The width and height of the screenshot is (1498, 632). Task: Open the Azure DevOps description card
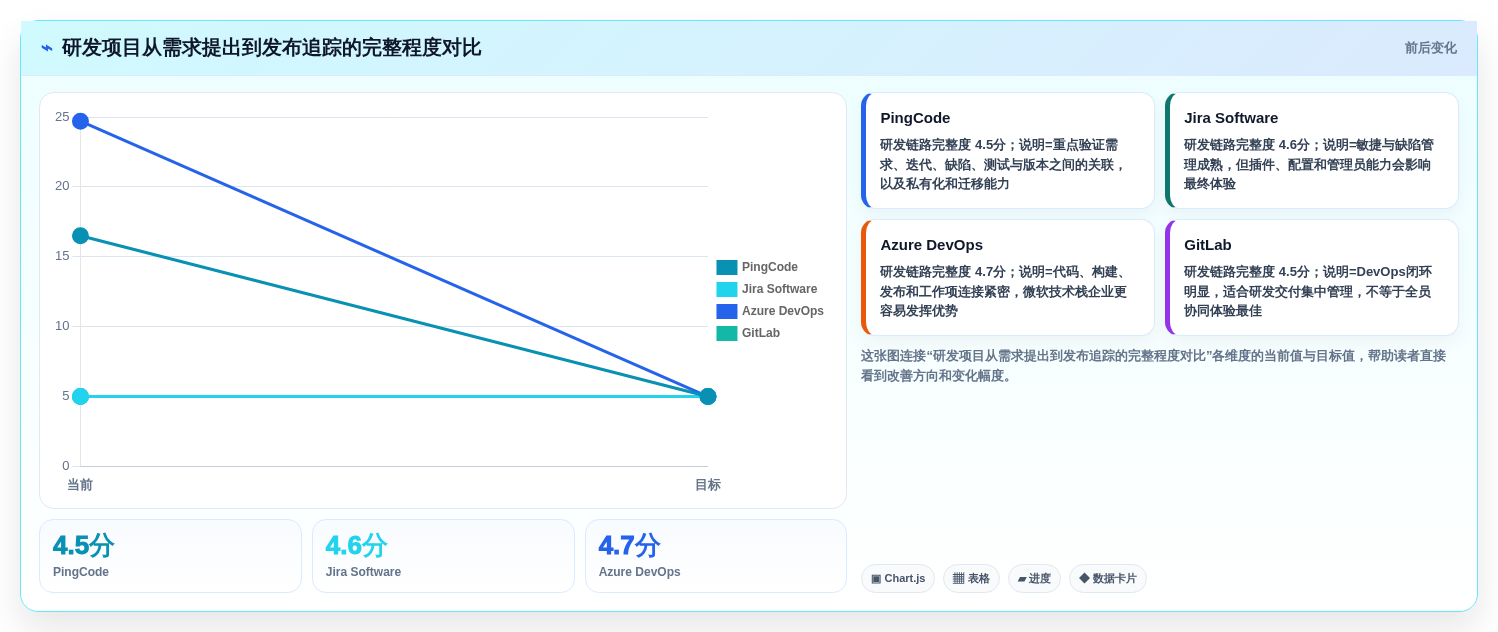point(1008,277)
